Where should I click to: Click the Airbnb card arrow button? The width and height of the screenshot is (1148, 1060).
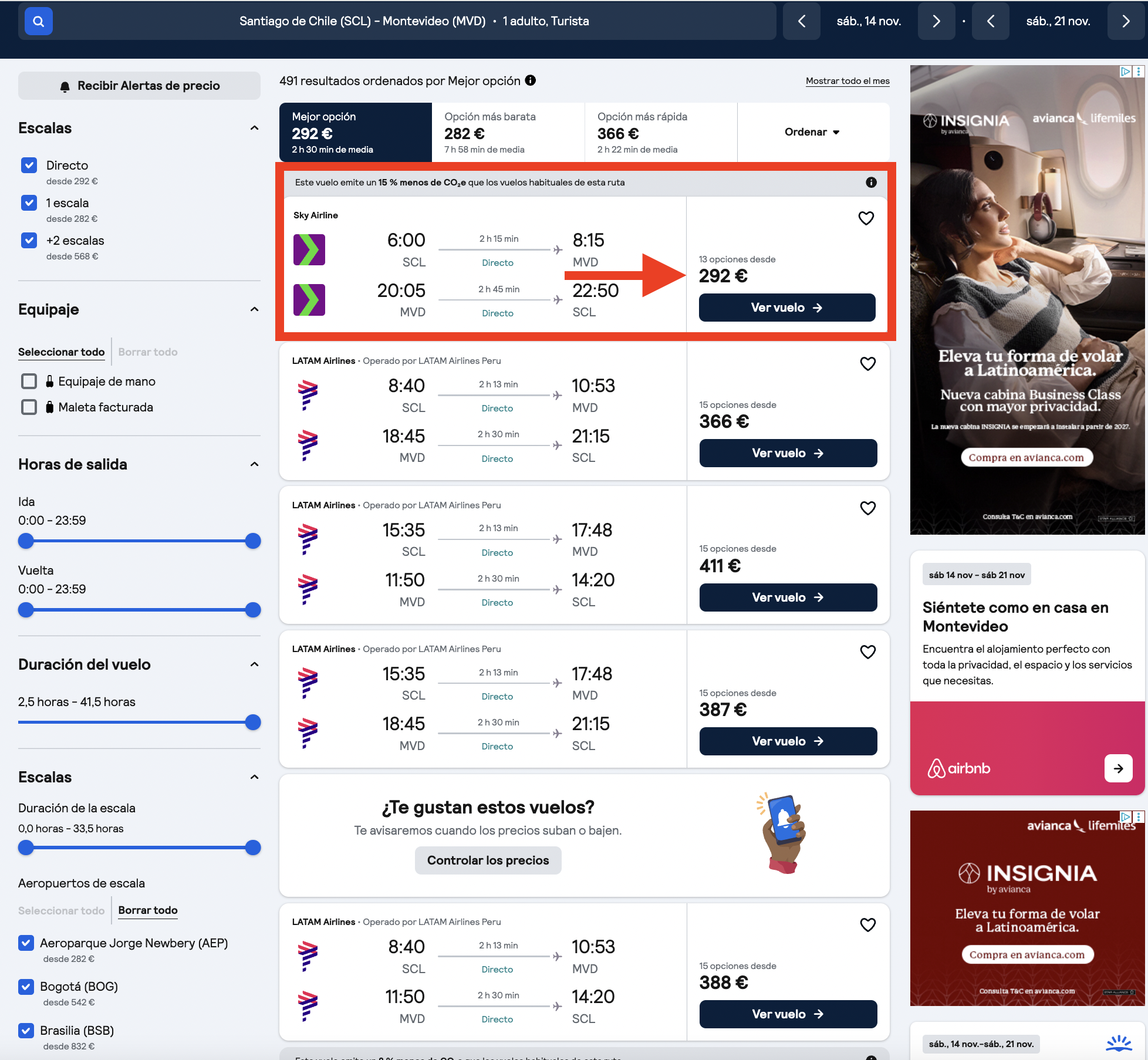pyautogui.click(x=1119, y=768)
